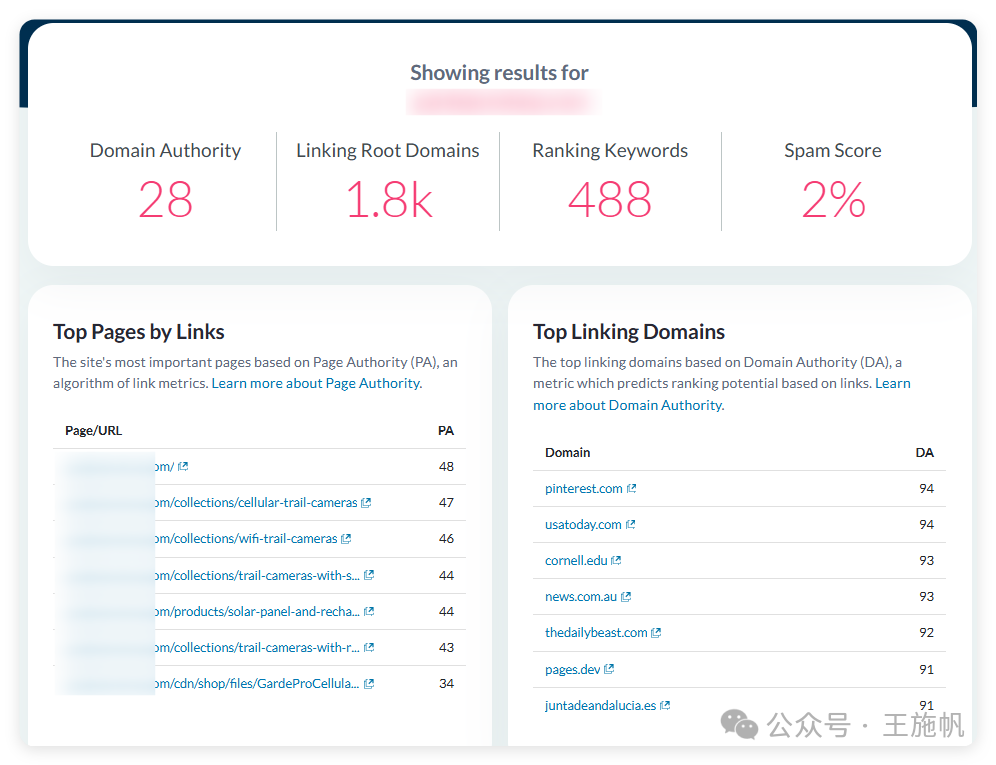
Task: Click the Linking Root Domains metric label
Action: [x=387, y=151]
